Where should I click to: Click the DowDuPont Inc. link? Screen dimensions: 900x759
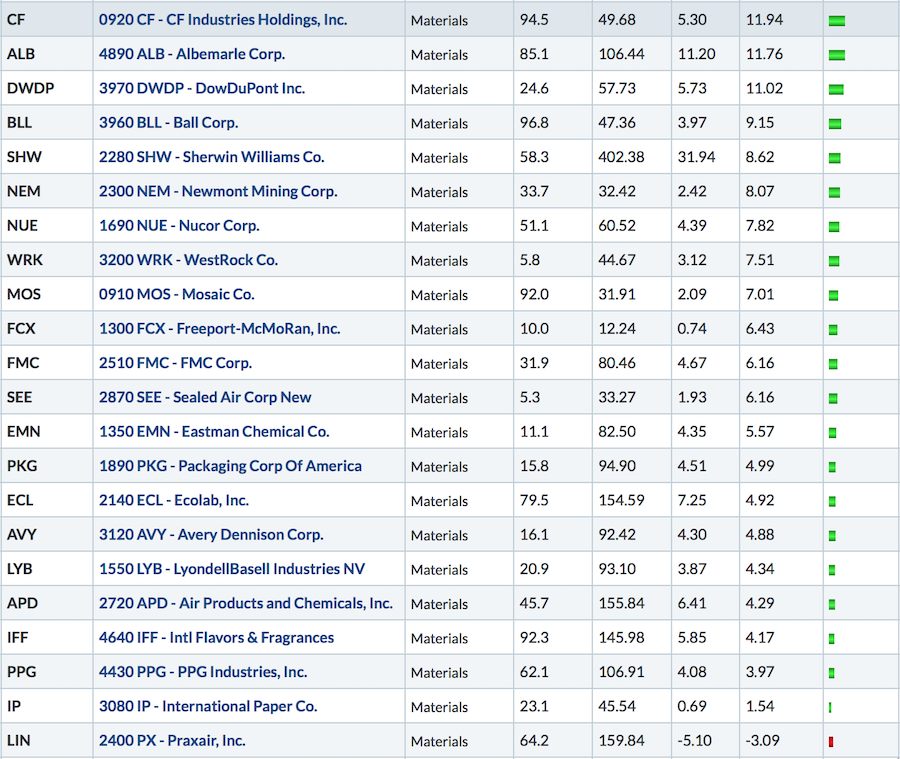pos(201,88)
